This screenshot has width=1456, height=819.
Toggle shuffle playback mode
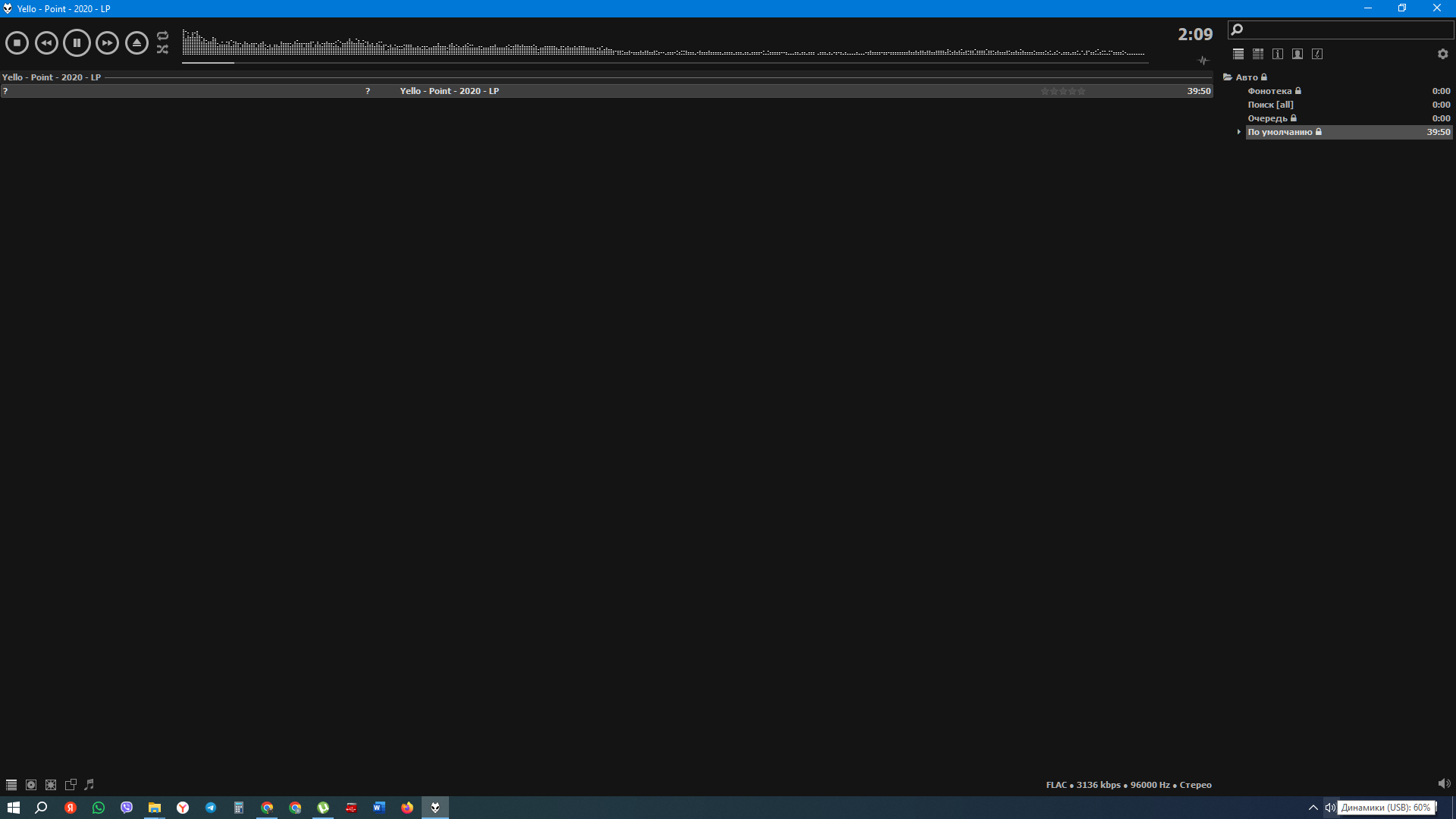click(x=162, y=49)
